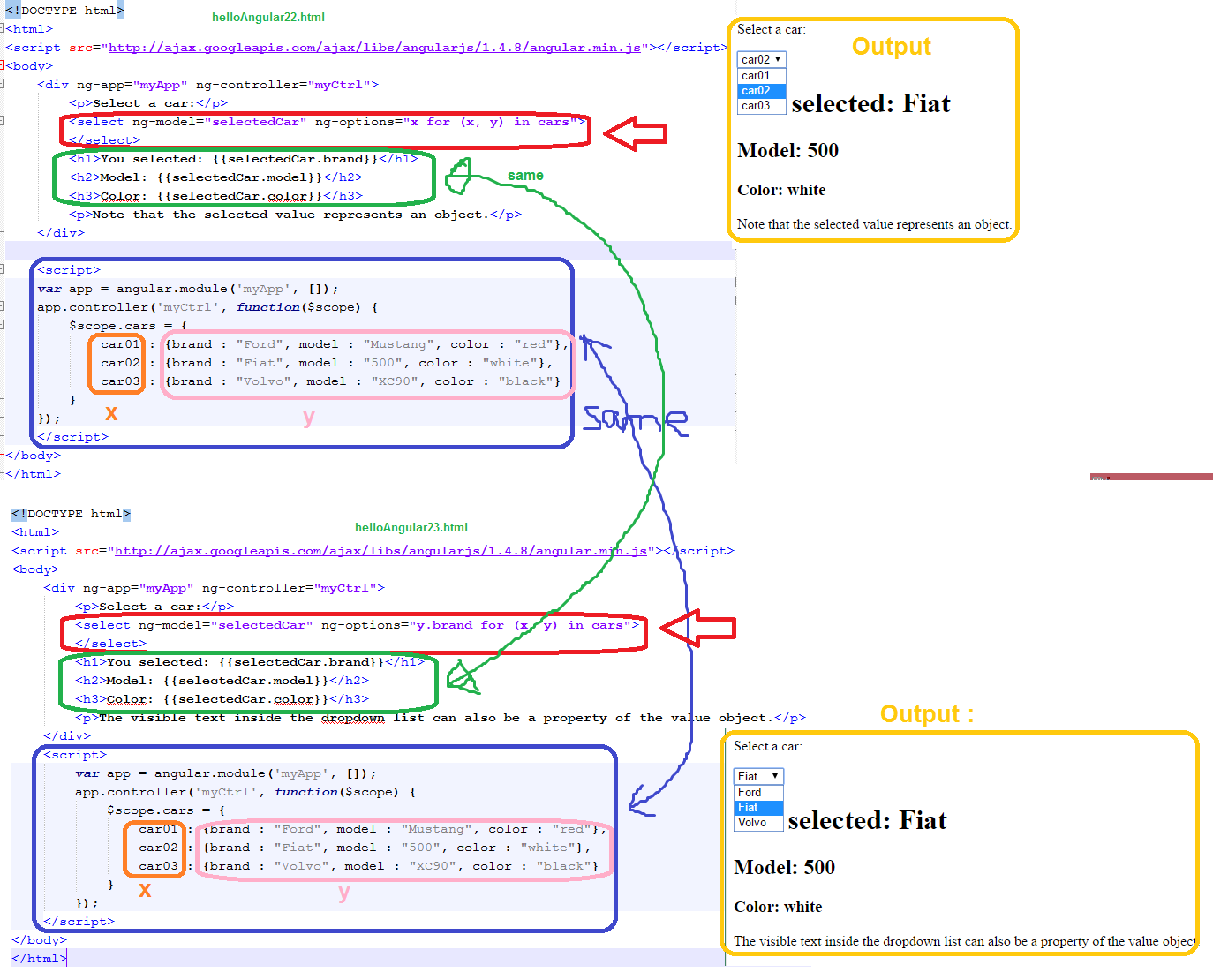The height and width of the screenshot is (980, 1213).
Task: Click 'Select a car:' label above the car02 dropdown
Action: pyautogui.click(x=772, y=30)
